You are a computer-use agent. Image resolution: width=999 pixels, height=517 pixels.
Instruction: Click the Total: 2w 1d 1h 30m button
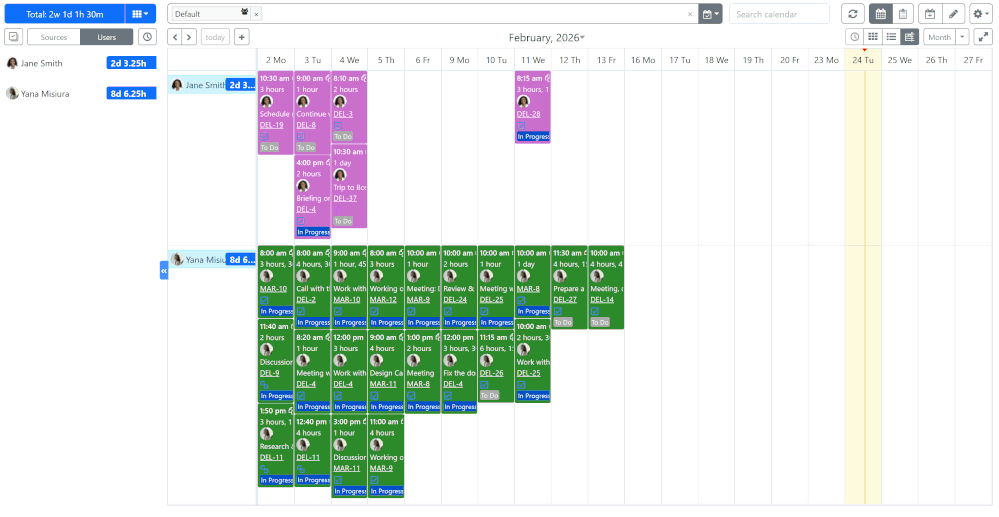(x=64, y=13)
